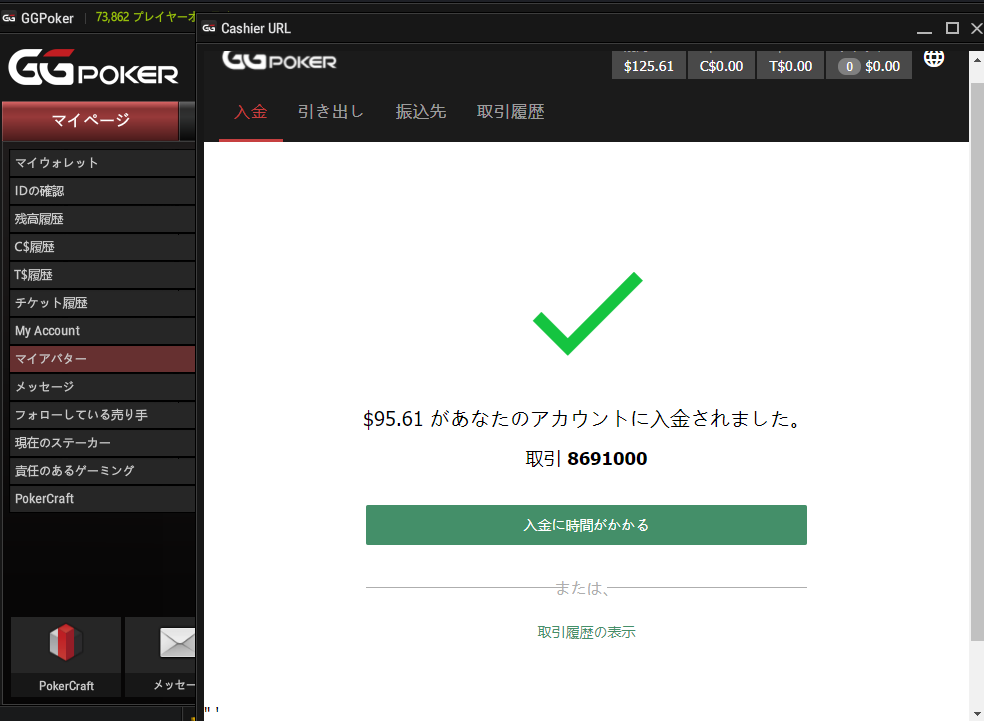Open 現在のステーカー in sidebar

(102, 442)
